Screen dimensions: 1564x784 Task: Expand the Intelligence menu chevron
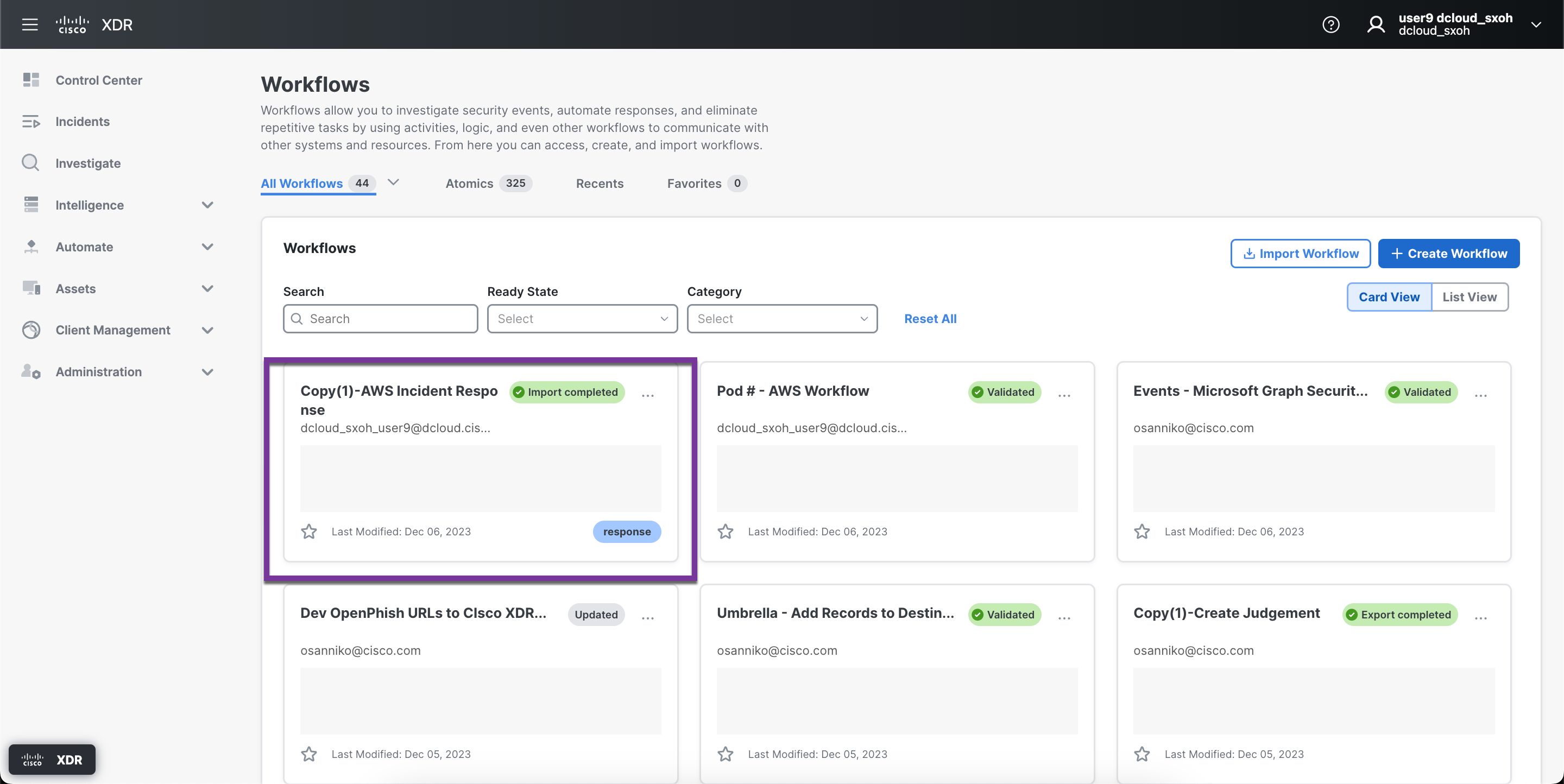(x=207, y=205)
